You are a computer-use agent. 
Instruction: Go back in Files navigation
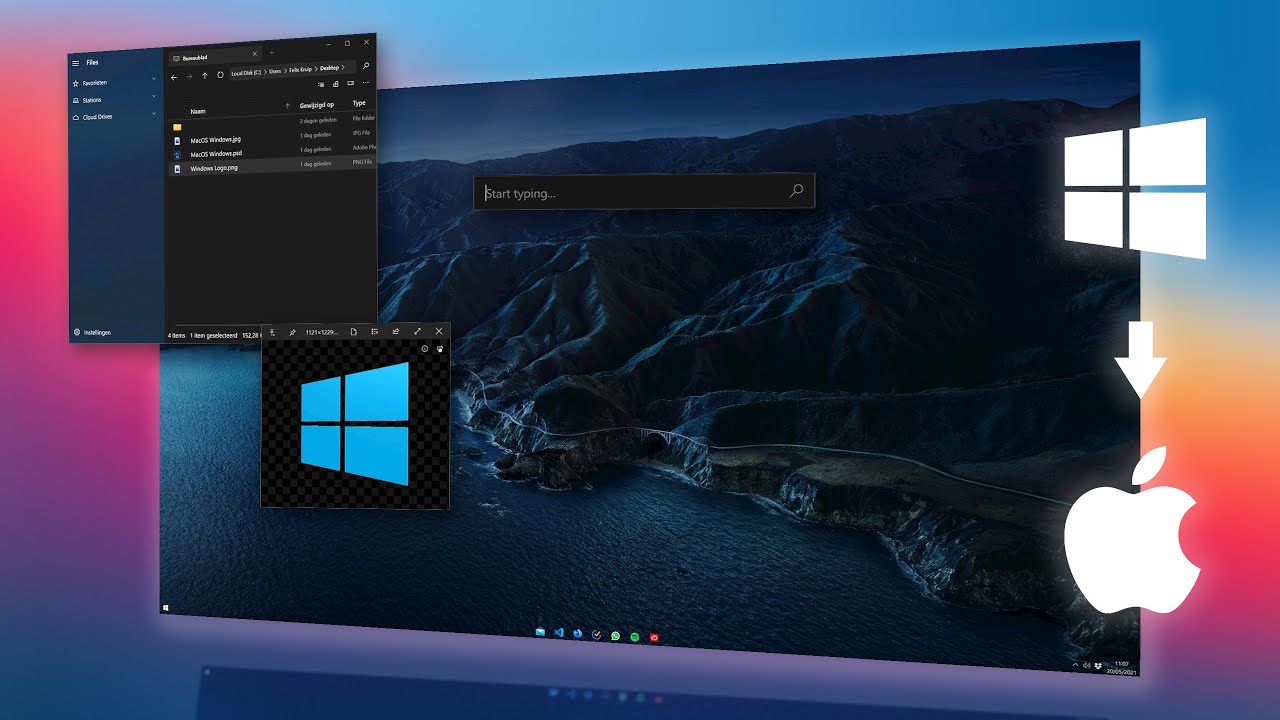[x=174, y=76]
